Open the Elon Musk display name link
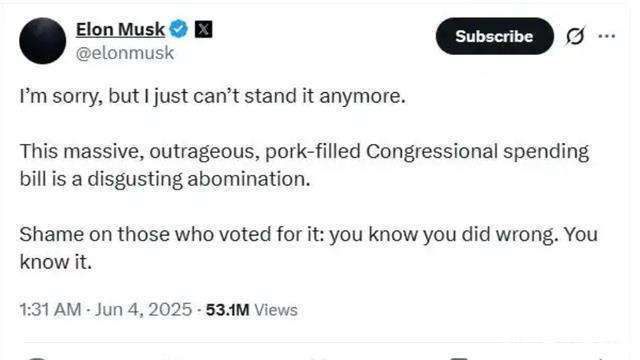The image size is (640, 360). click(120, 29)
